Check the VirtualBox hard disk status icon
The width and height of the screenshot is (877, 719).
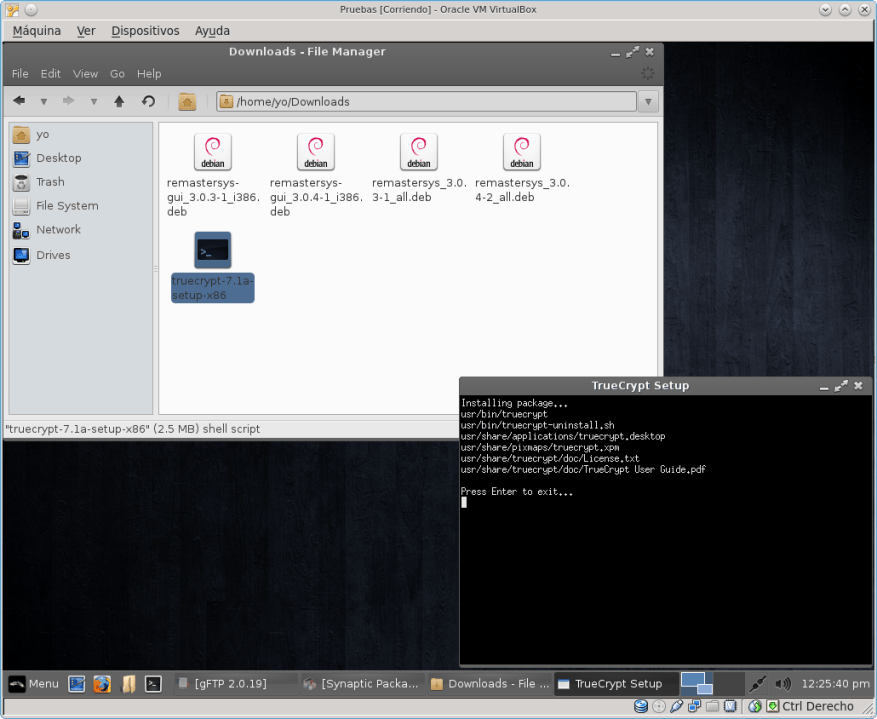640,706
